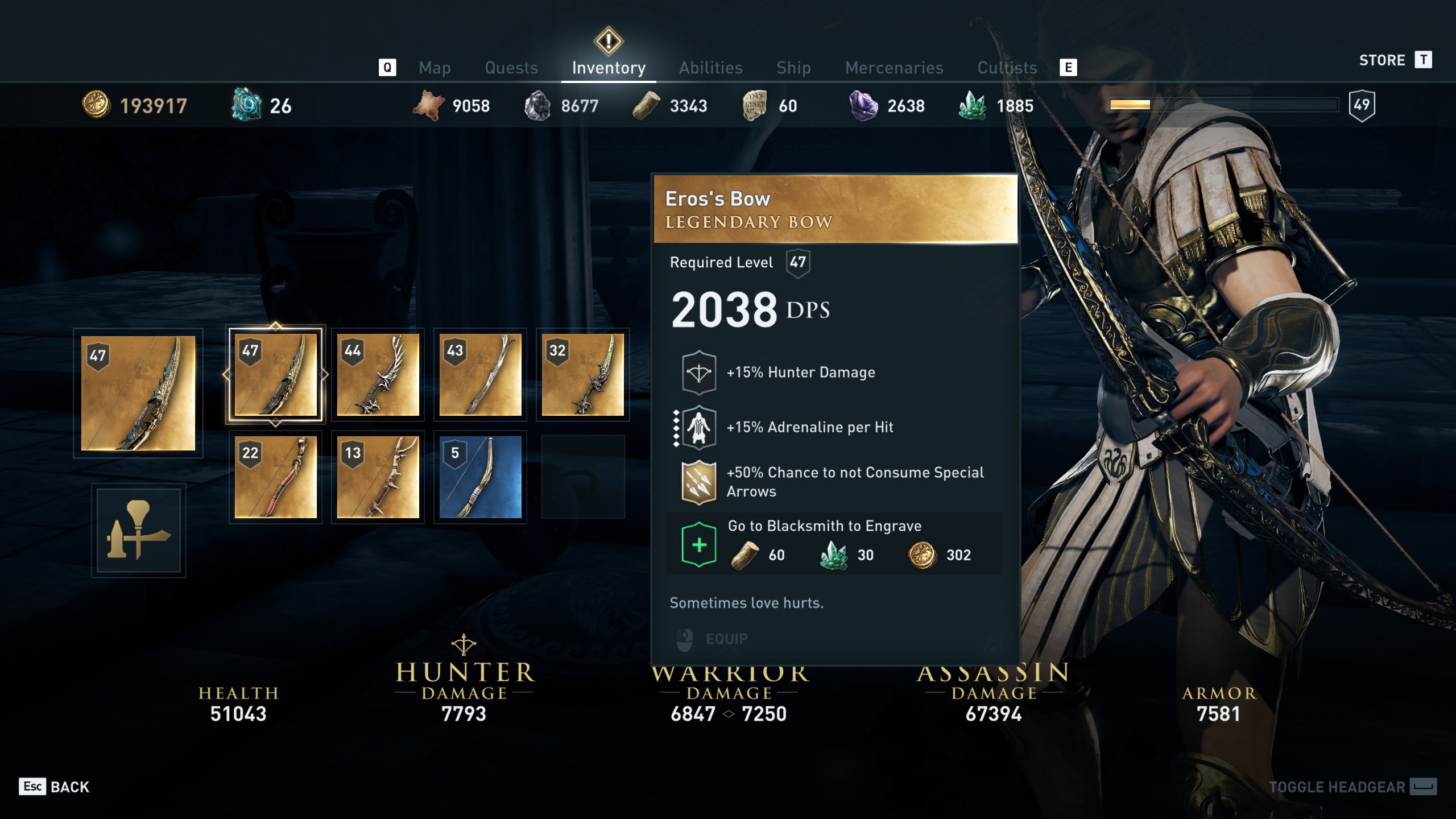Toggle headgear visibility
This screenshot has height=819, width=1456.
coord(1352,787)
